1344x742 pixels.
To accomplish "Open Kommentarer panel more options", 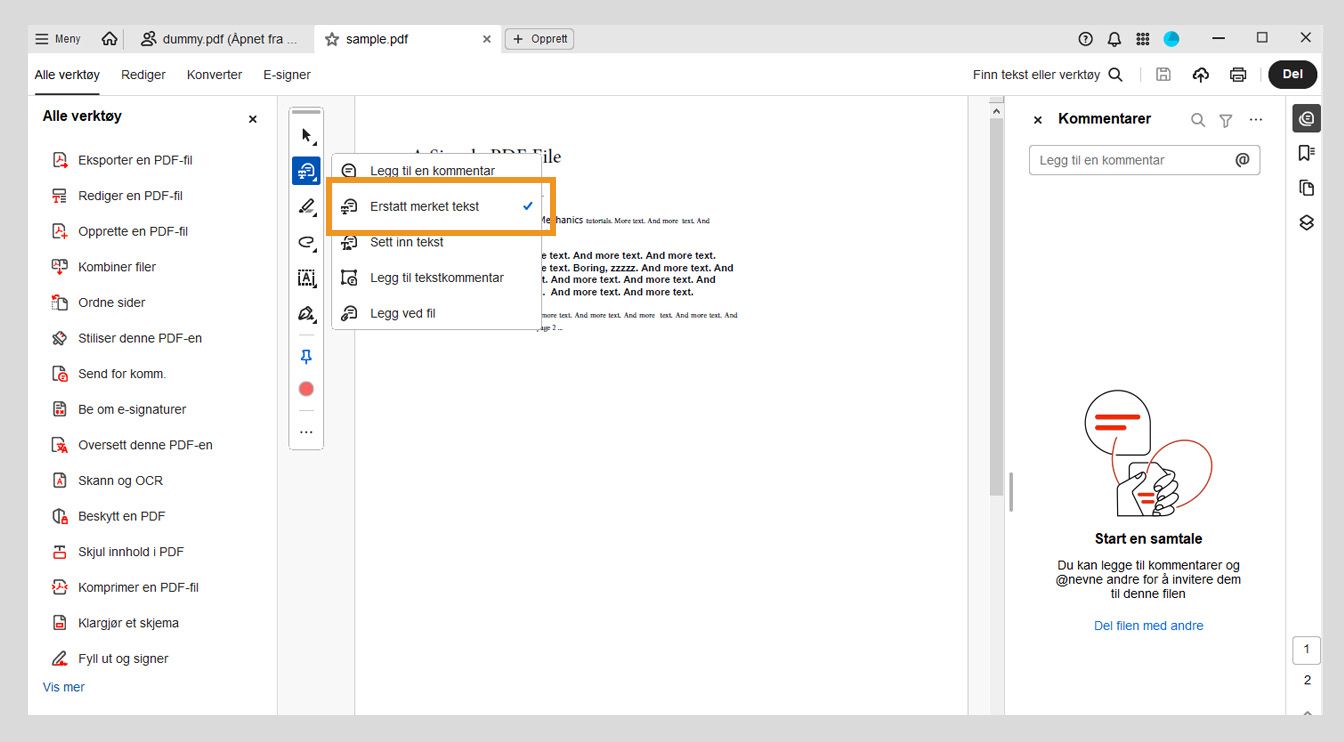I will coord(1256,120).
